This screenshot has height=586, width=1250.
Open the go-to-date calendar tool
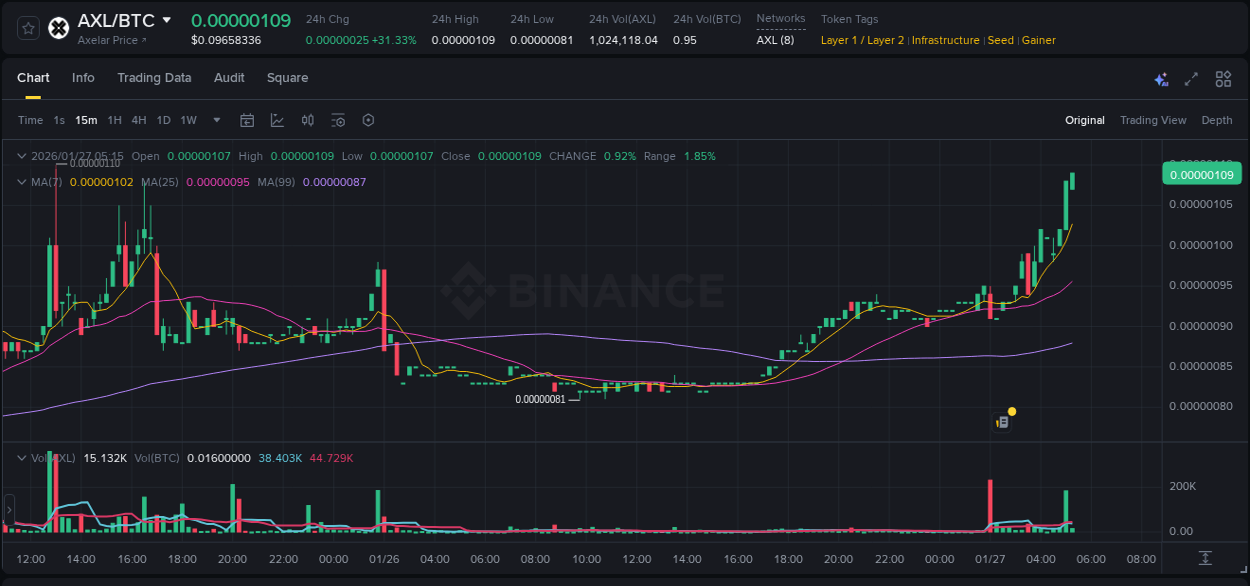coord(247,120)
